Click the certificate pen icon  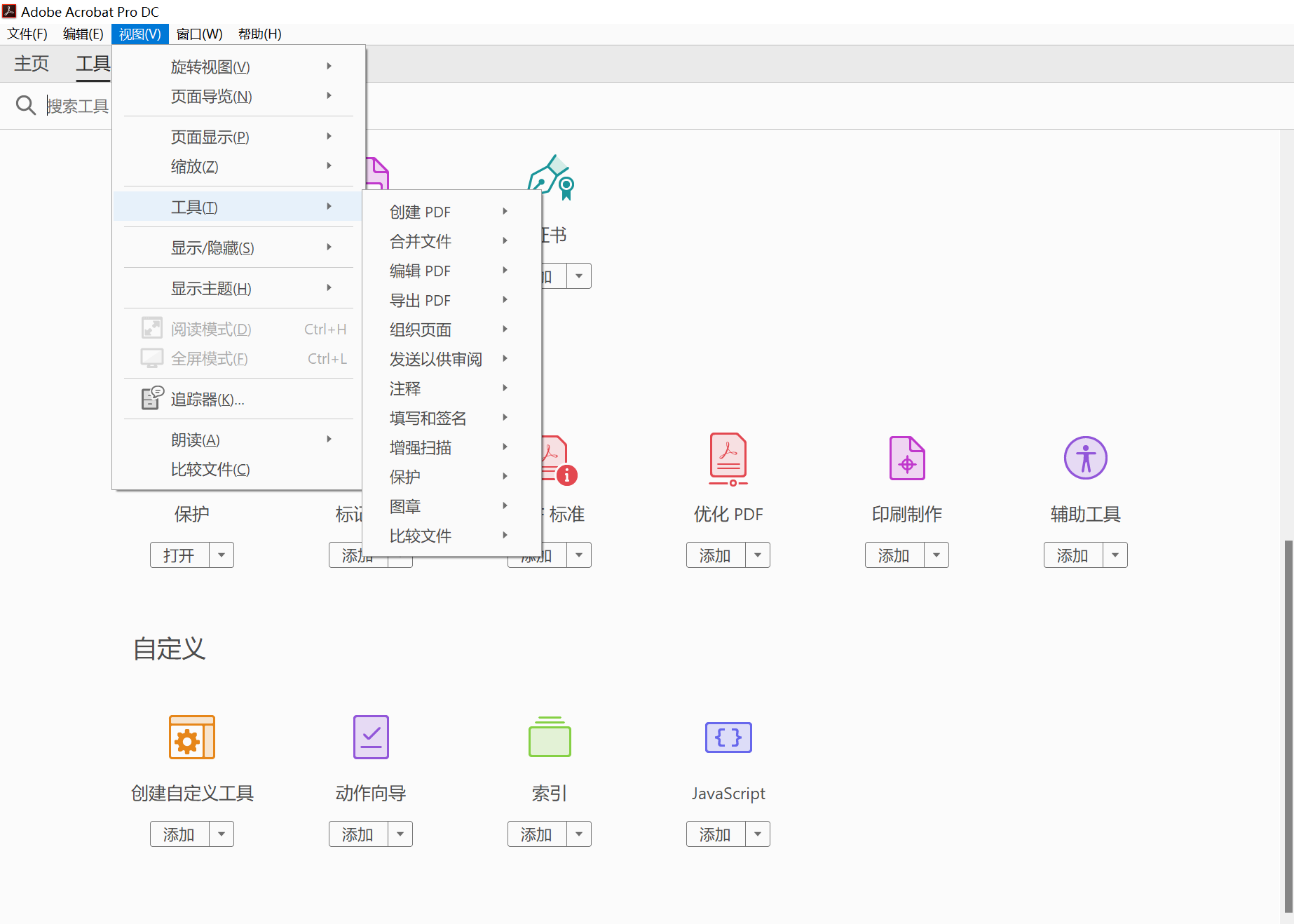(552, 177)
